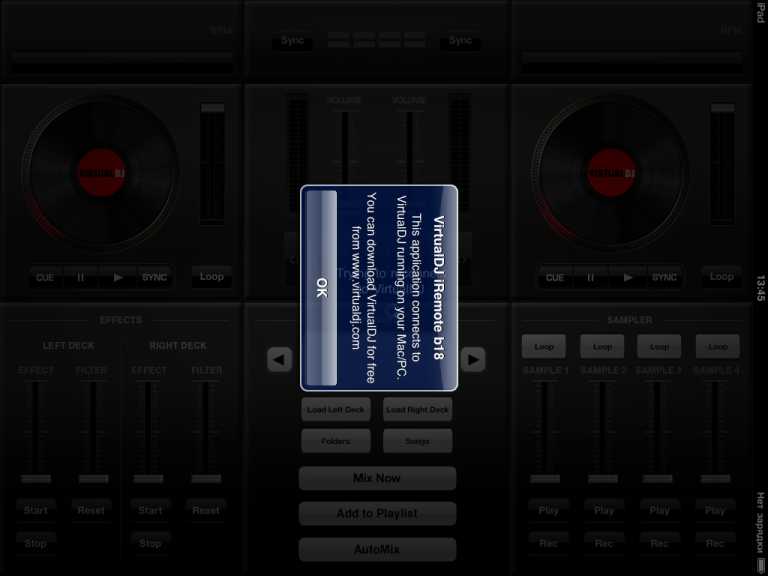This screenshot has height=576, width=768.
Task: Tap the 13:45 clock in status bar
Action: pyautogui.click(x=761, y=288)
